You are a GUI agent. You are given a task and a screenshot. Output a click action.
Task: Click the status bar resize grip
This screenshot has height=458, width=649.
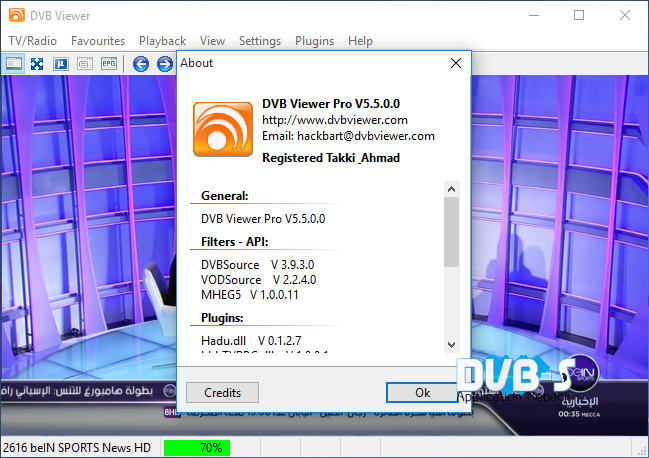coord(642,451)
